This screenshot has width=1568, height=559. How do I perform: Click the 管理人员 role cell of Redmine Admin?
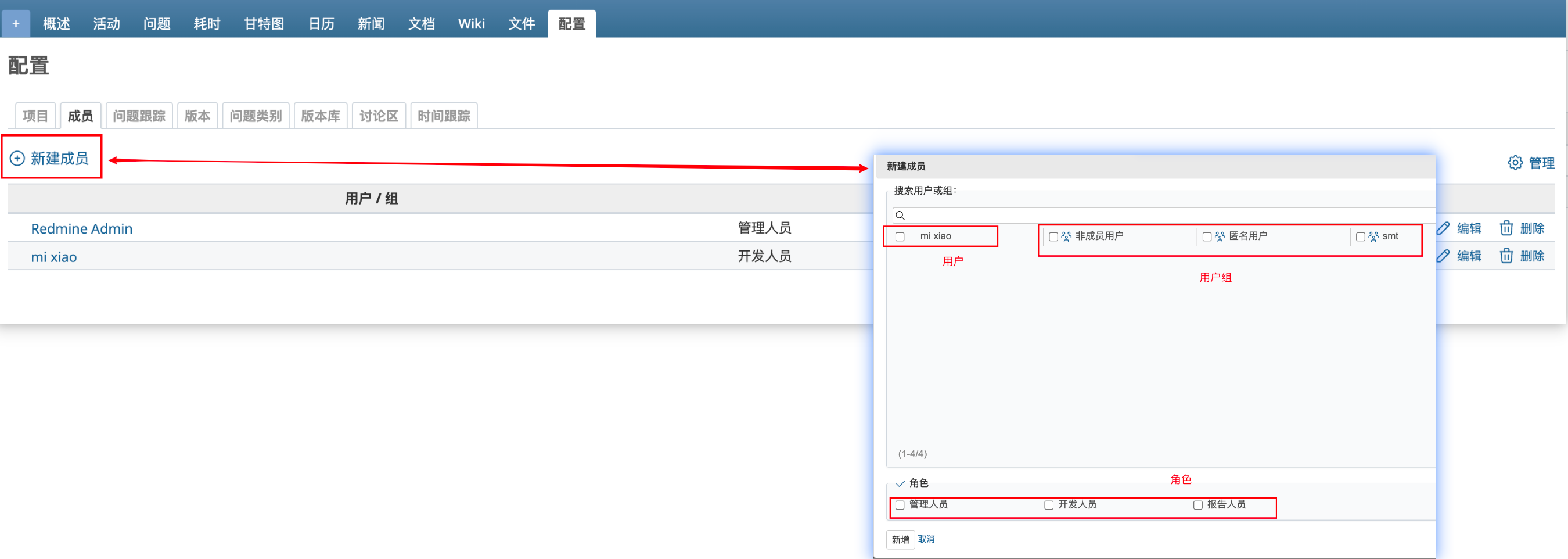click(764, 228)
